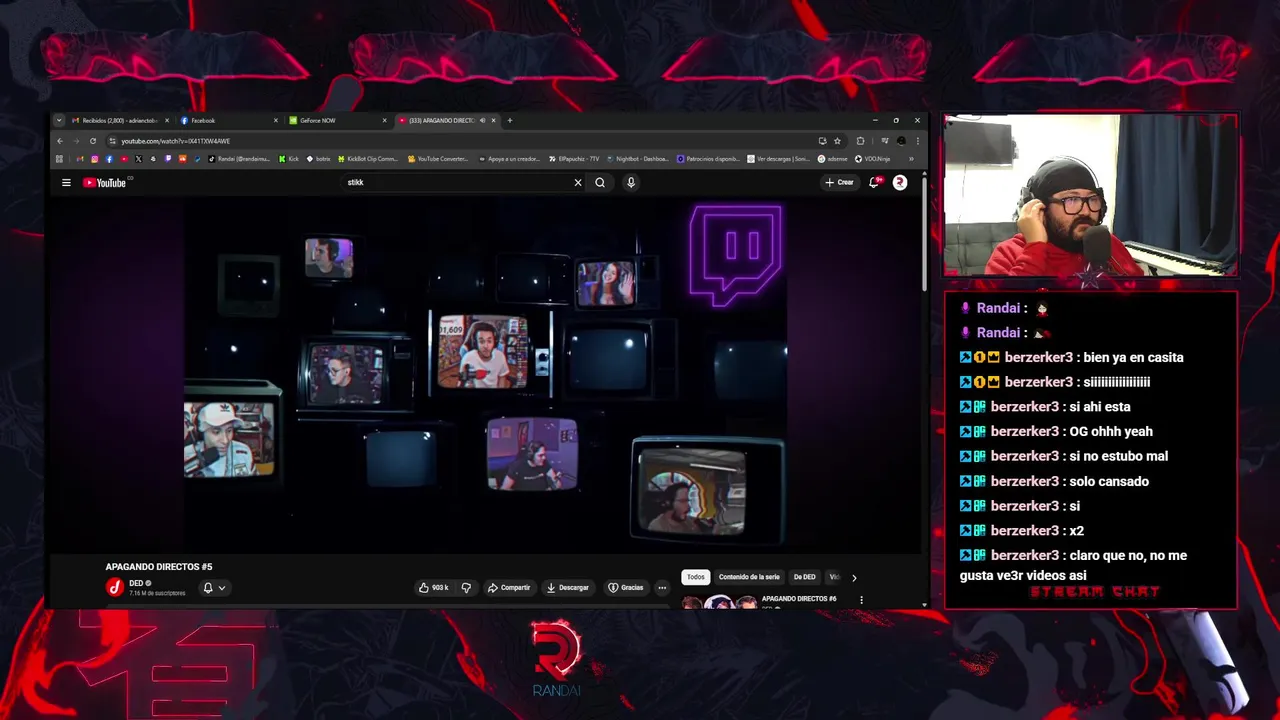Open the Nightbot Dashboard bookmark
The image size is (1280, 720).
(637, 159)
